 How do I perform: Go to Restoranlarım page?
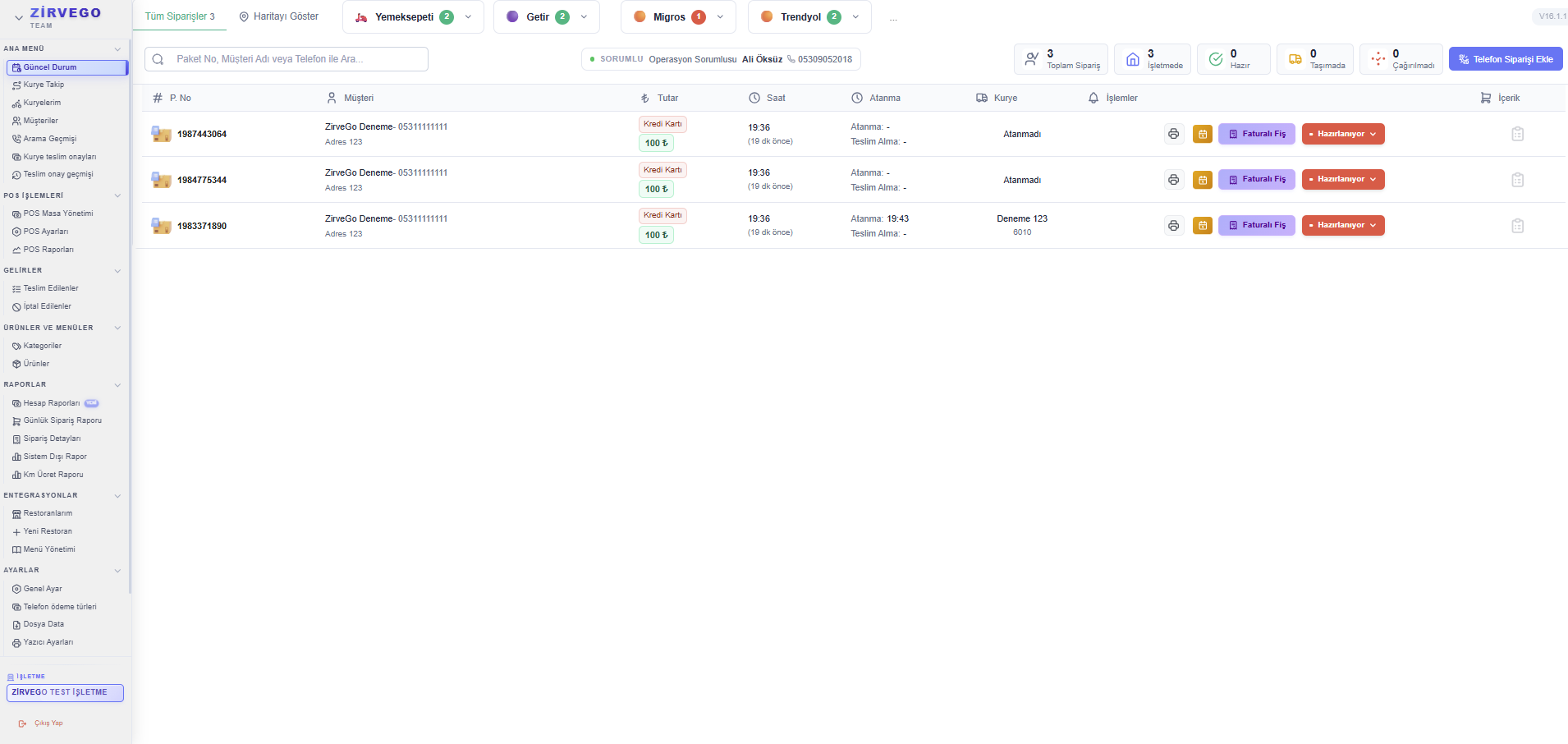coord(48,513)
